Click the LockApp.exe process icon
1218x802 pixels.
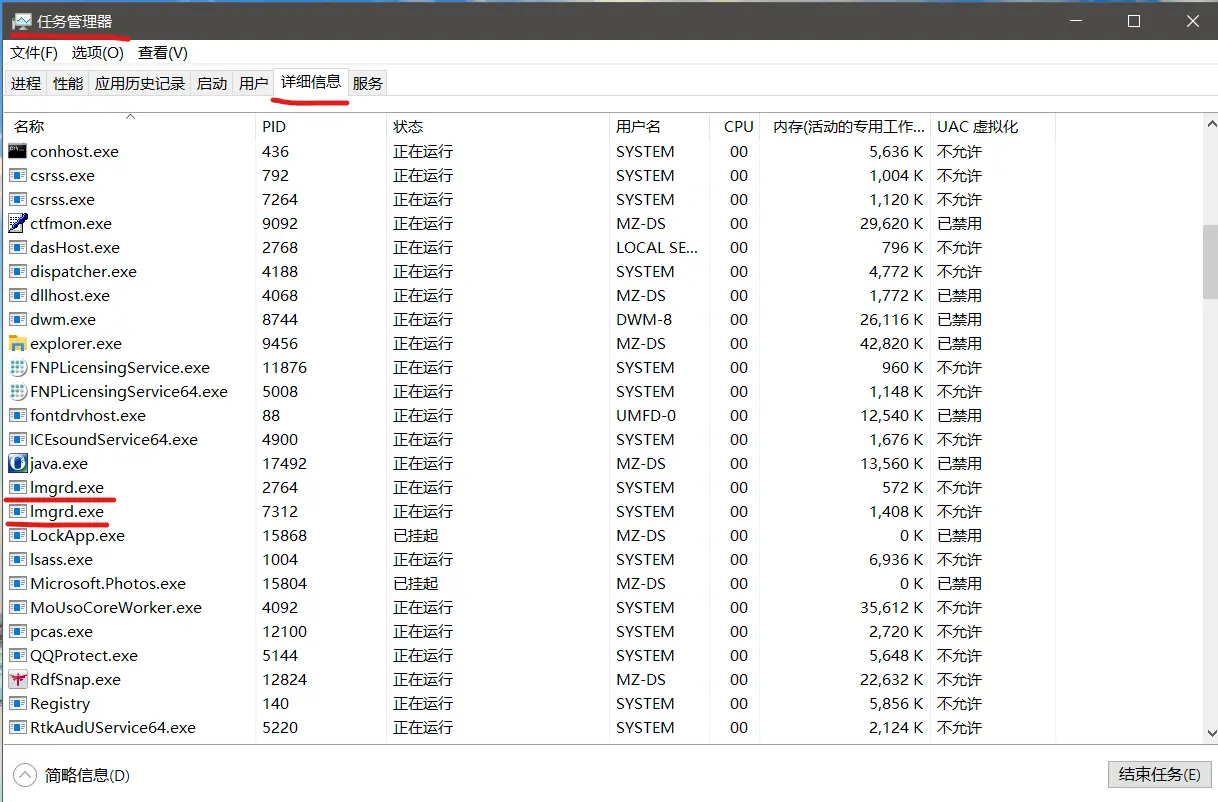point(17,535)
